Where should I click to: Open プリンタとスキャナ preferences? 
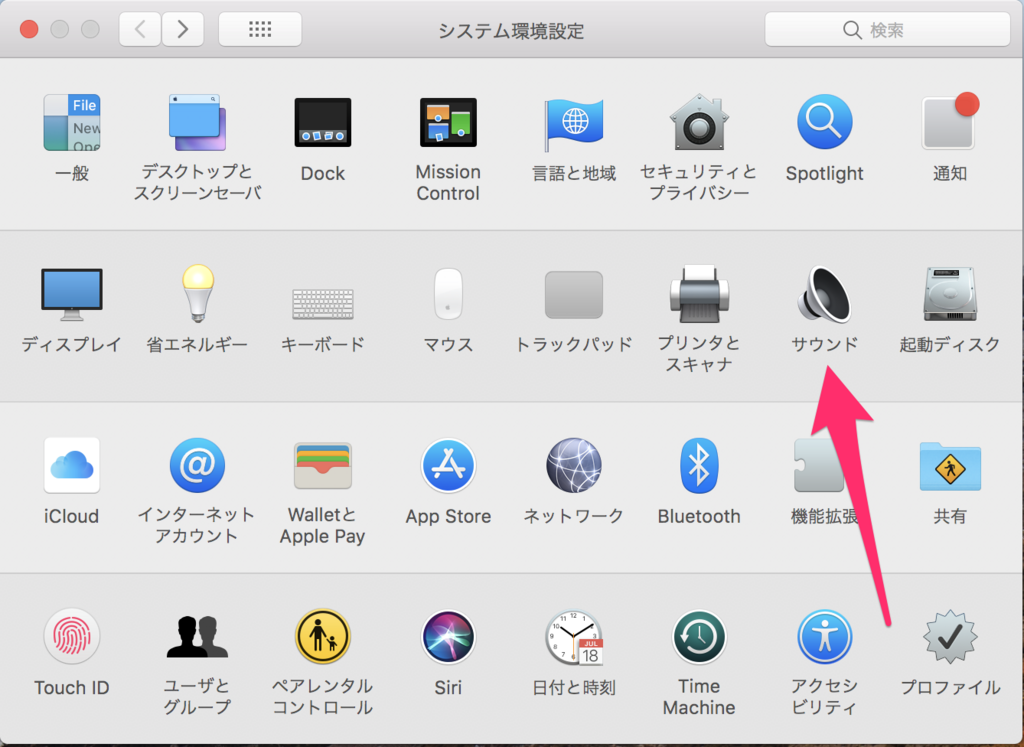pyautogui.click(x=699, y=294)
